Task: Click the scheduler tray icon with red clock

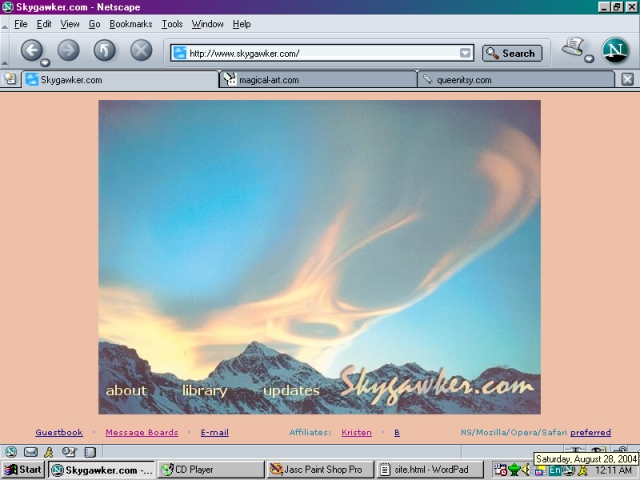Action: click(500, 470)
